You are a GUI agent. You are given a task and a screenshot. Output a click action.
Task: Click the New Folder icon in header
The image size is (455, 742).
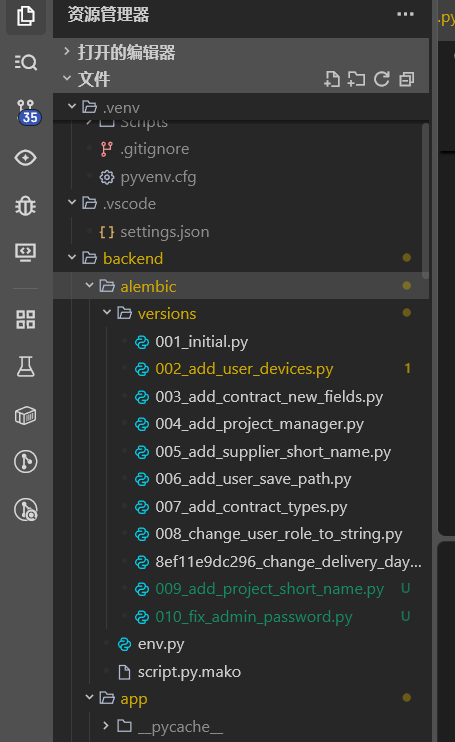click(x=356, y=79)
